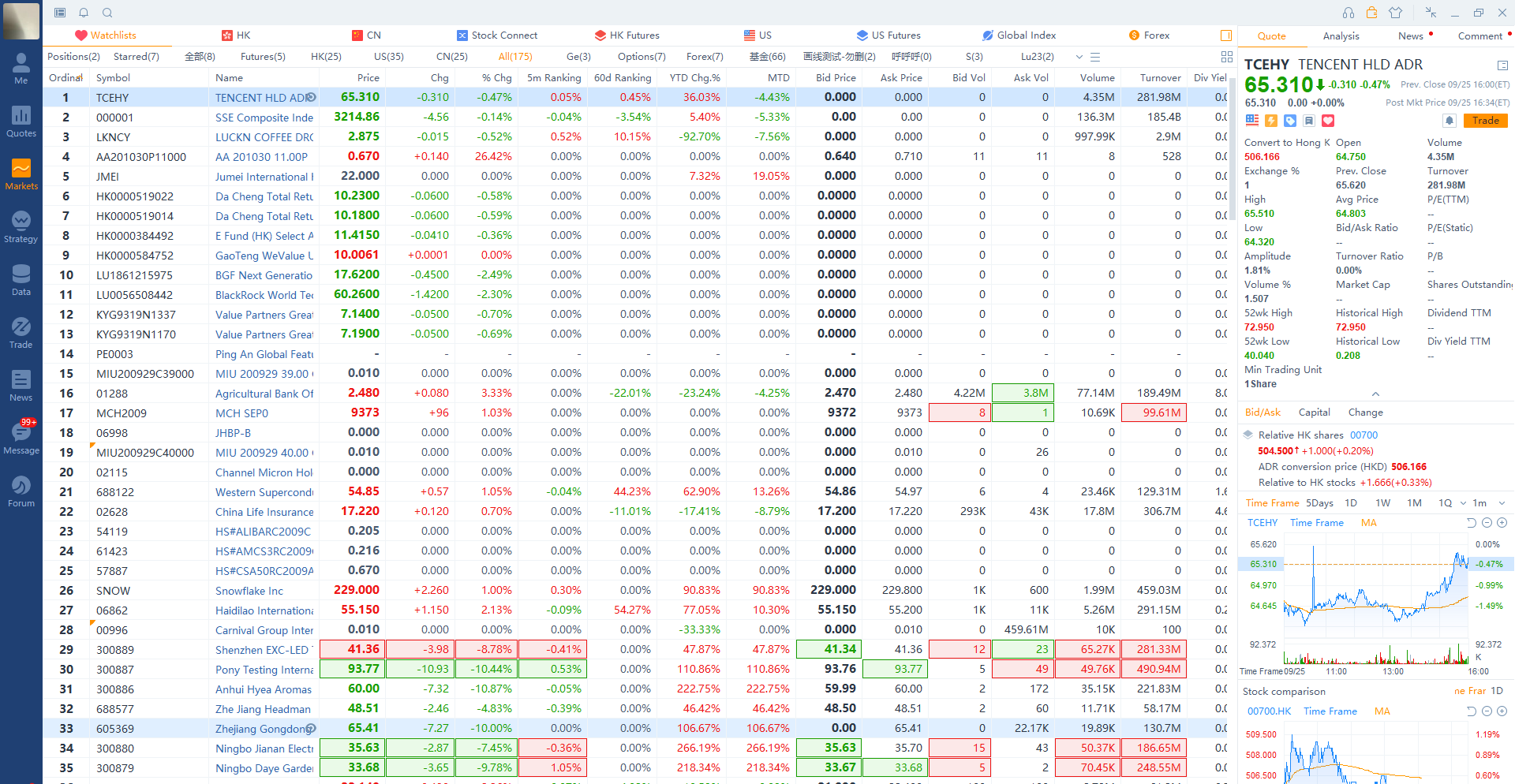Expand the watchlist groups dropdown chevron
Image resolution: width=1515 pixels, height=784 pixels.
click(1079, 57)
